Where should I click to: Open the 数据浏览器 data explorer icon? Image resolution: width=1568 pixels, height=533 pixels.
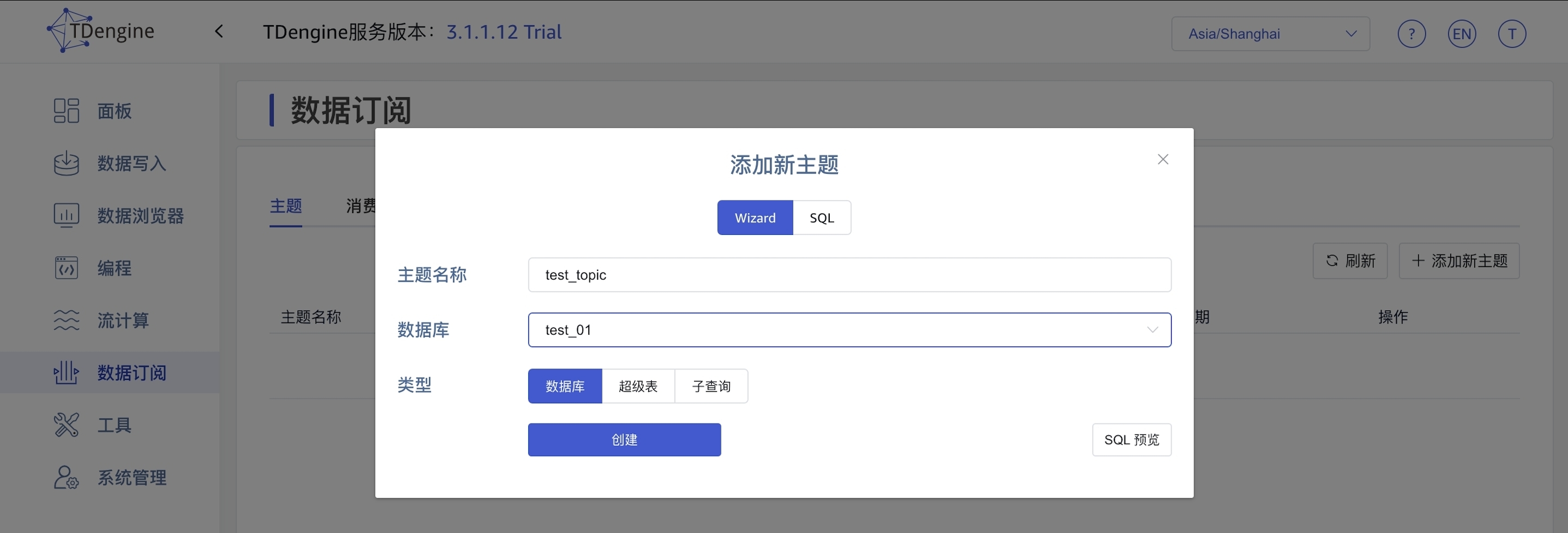click(x=67, y=215)
